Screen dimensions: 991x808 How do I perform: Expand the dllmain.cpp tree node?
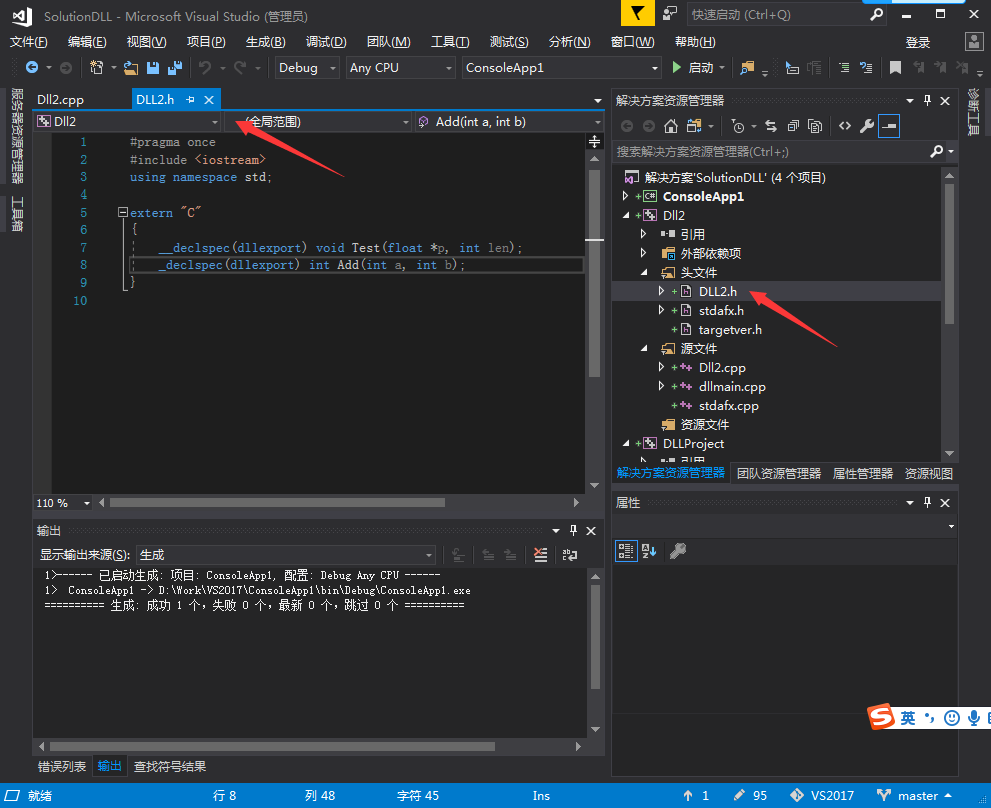661,386
